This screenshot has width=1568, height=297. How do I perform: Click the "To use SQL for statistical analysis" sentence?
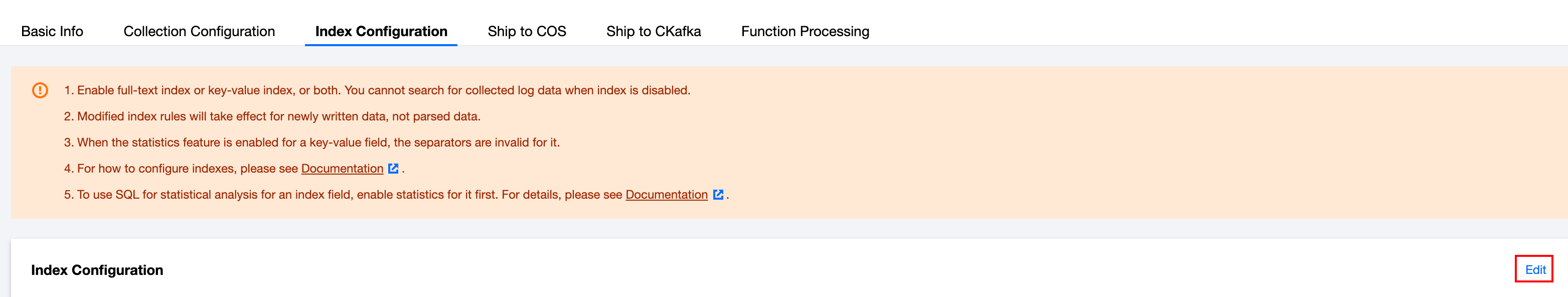286,195
